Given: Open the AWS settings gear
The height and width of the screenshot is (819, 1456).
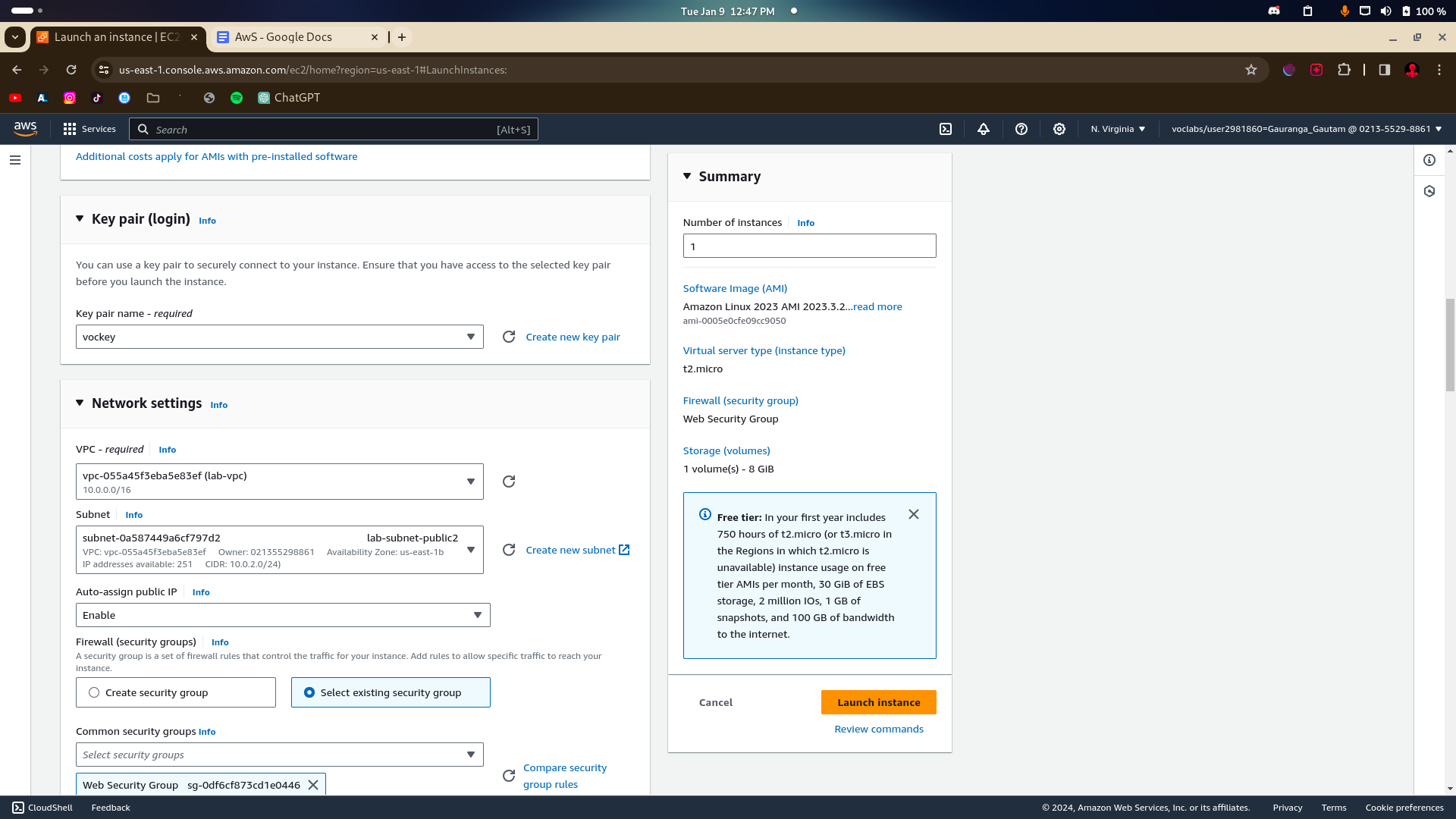Looking at the screenshot, I should 1059,129.
